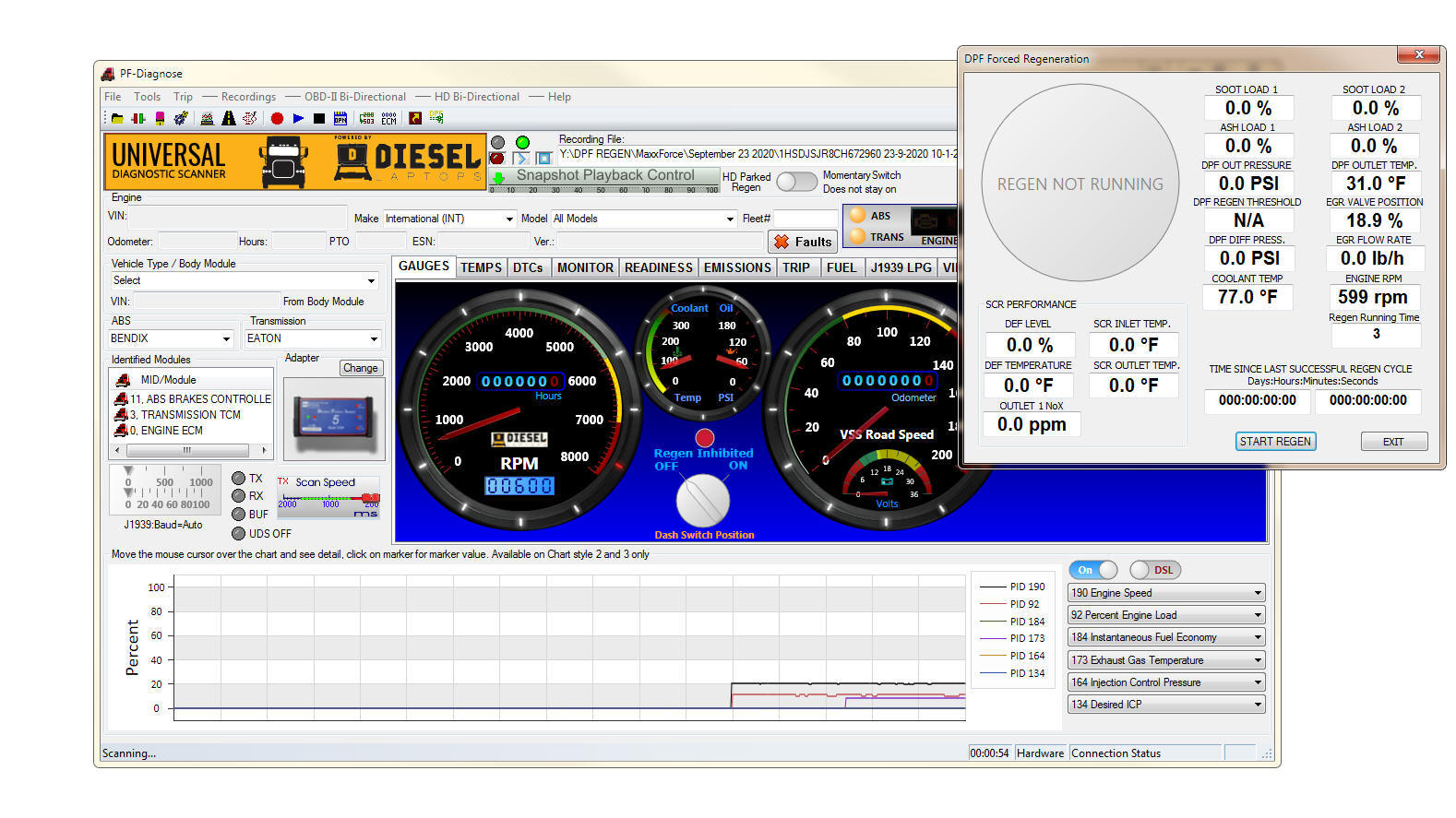Click the snapshot step-forward arrow icon
The height and width of the screenshot is (818, 1456).
coord(521,159)
